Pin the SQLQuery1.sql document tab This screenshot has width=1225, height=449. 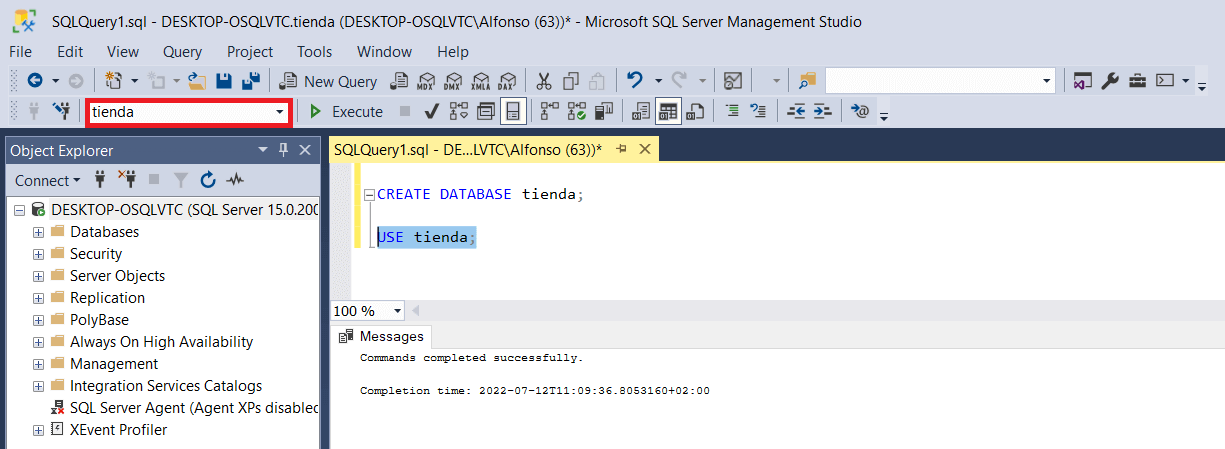click(x=621, y=149)
